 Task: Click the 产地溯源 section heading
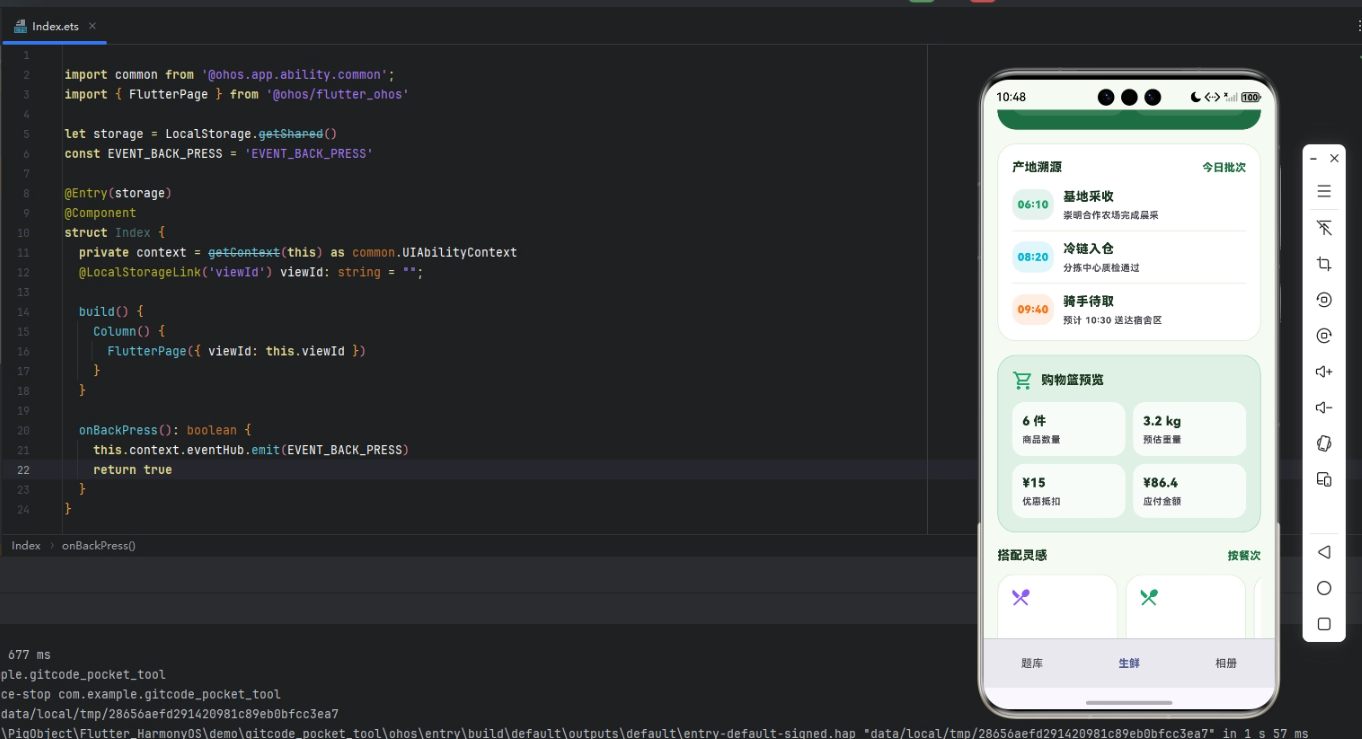[x=1037, y=167]
